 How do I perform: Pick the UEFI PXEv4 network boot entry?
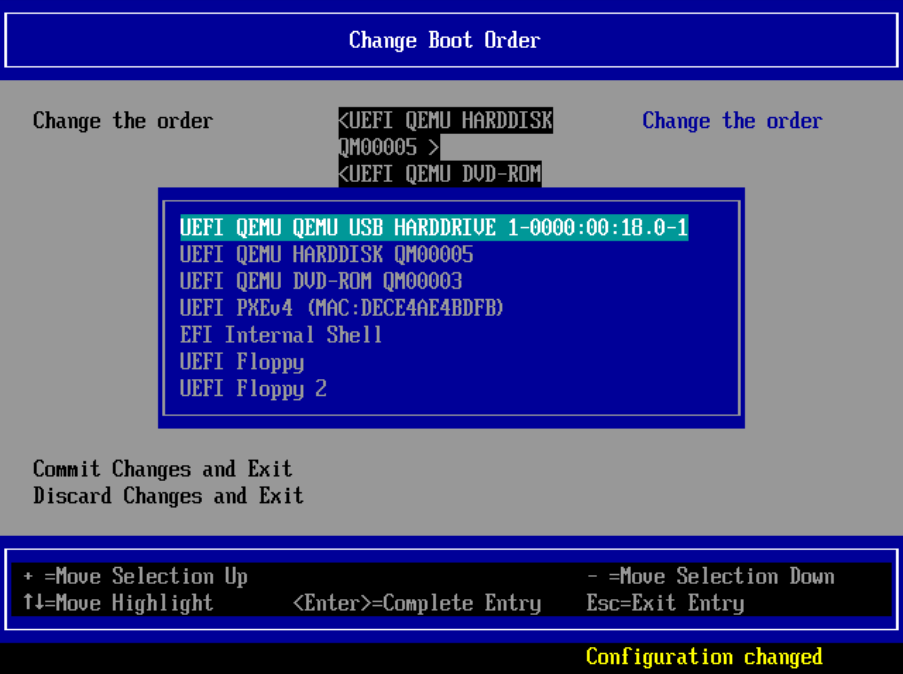point(341,308)
